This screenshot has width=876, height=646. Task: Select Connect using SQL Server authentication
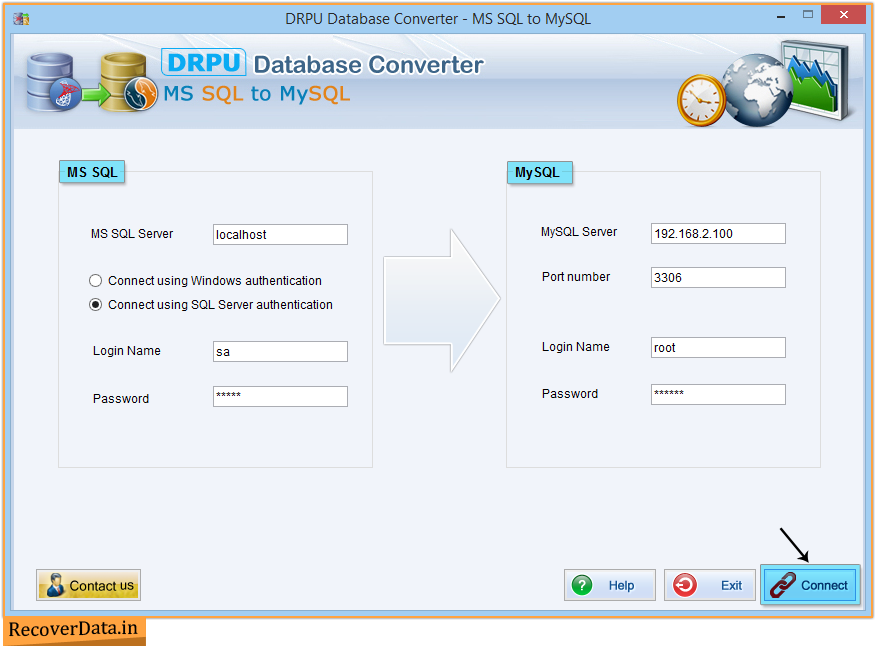(x=211, y=305)
